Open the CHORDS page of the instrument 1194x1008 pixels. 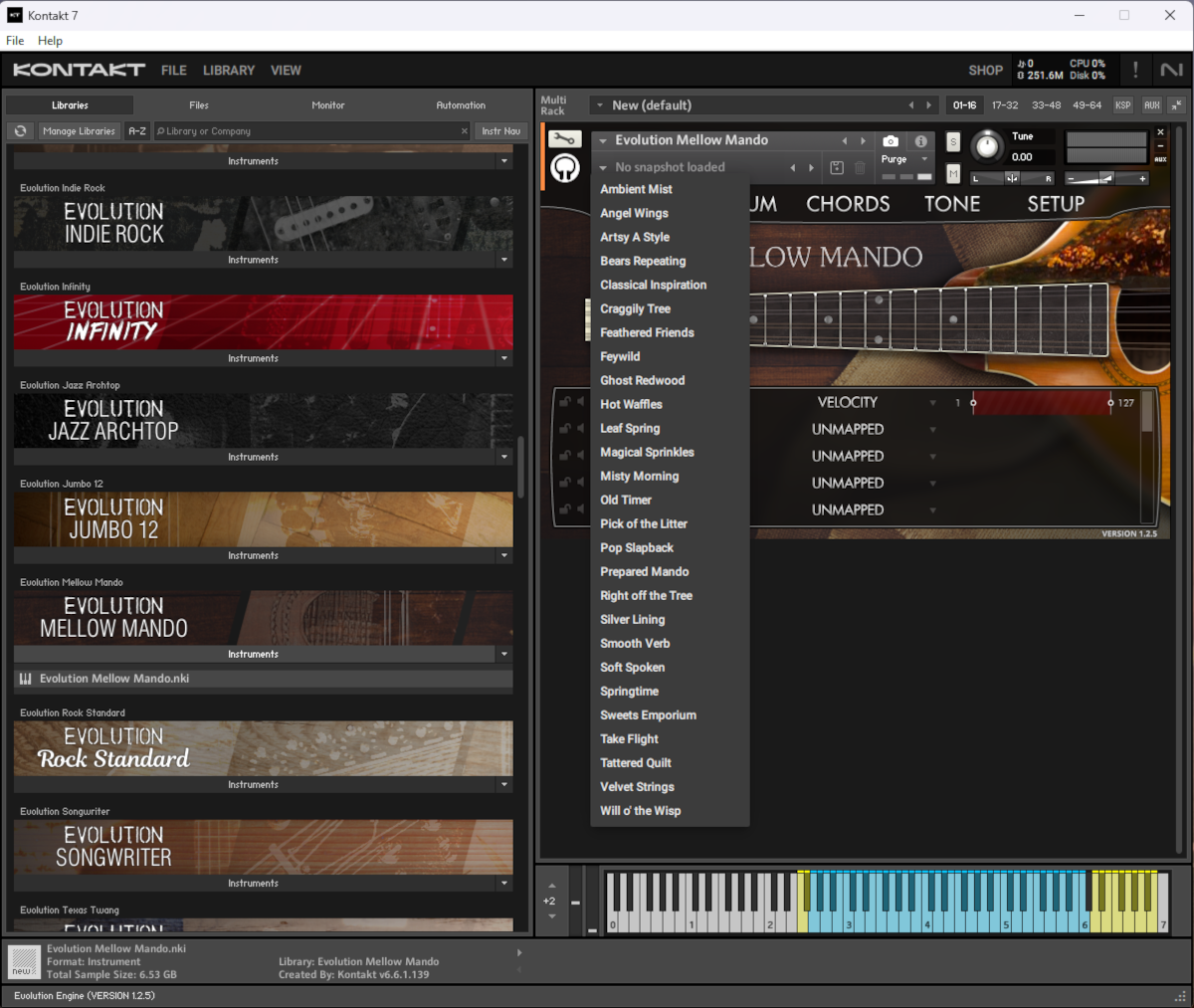click(x=848, y=204)
